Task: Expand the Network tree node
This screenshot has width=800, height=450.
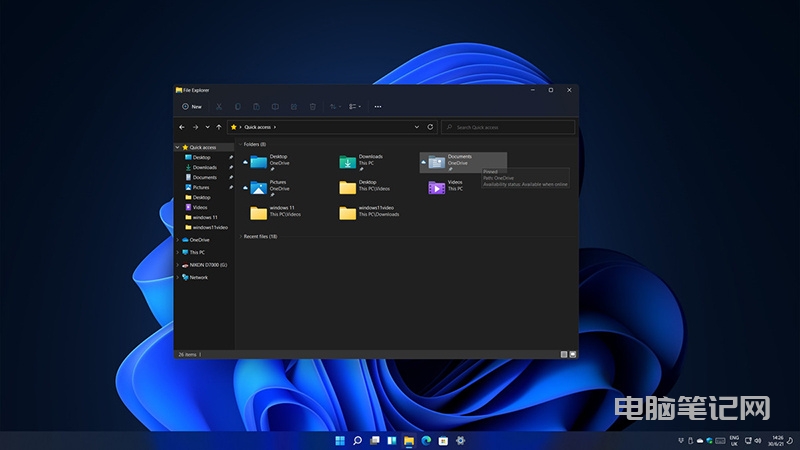Action: pyautogui.click(x=178, y=278)
